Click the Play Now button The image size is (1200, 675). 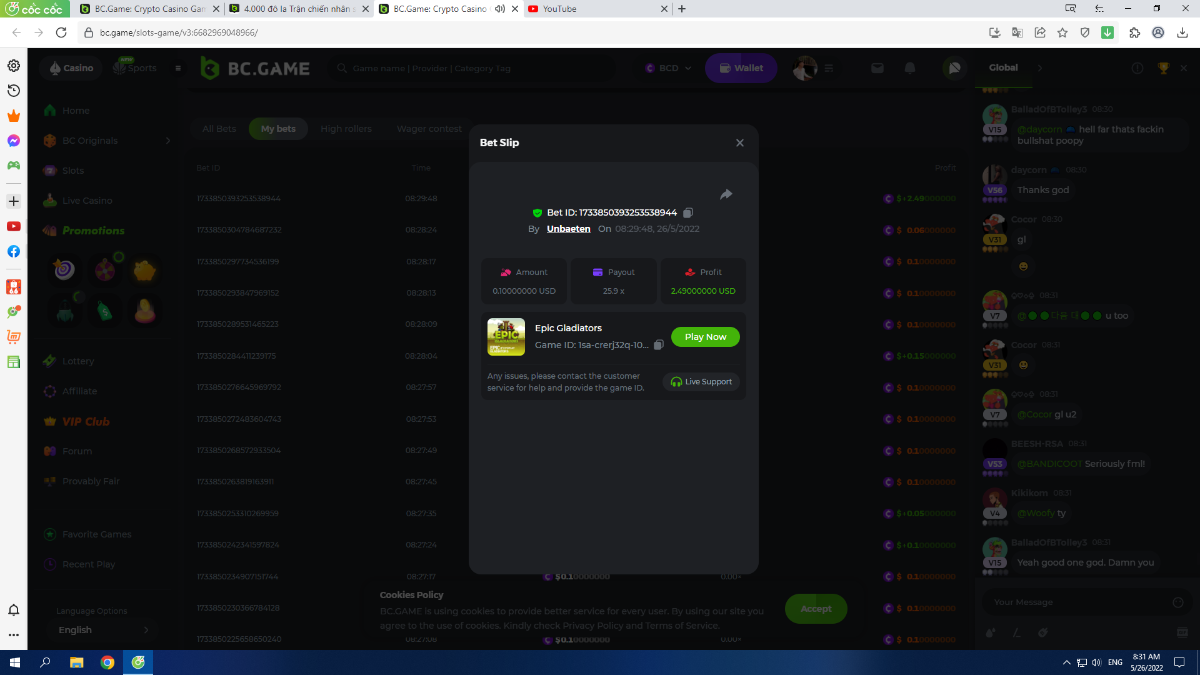tap(705, 337)
